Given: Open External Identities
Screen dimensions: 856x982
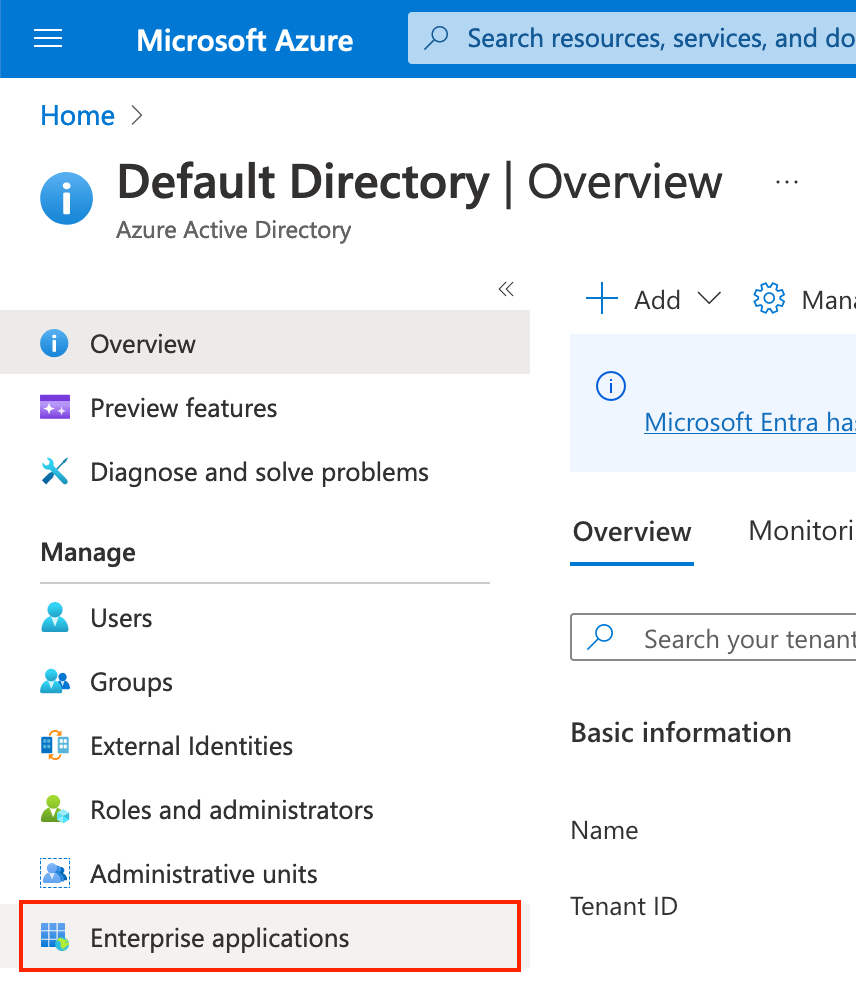Looking at the screenshot, I should click(265, 746).
